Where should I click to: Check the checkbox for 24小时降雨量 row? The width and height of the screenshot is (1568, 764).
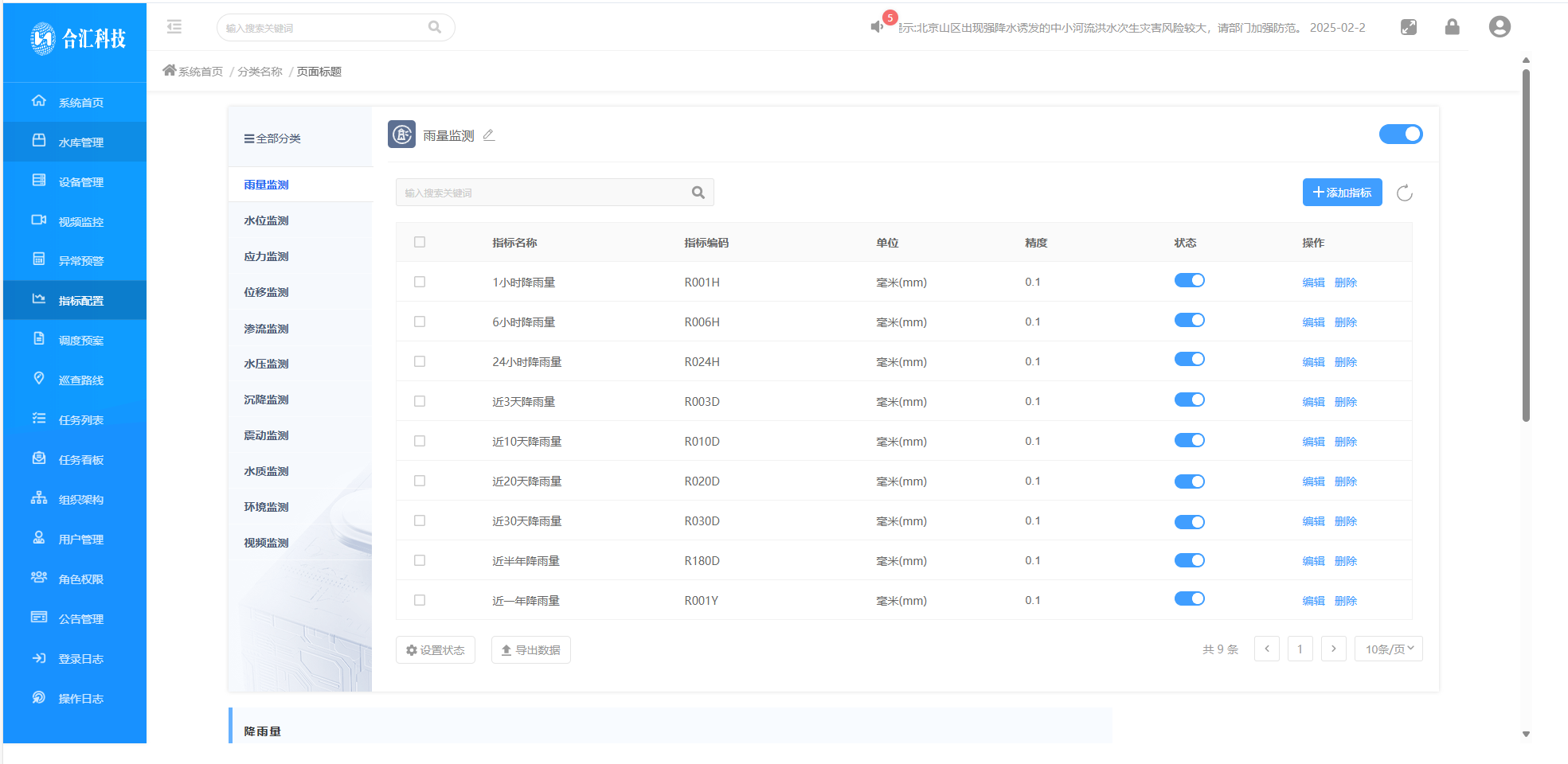pos(420,361)
